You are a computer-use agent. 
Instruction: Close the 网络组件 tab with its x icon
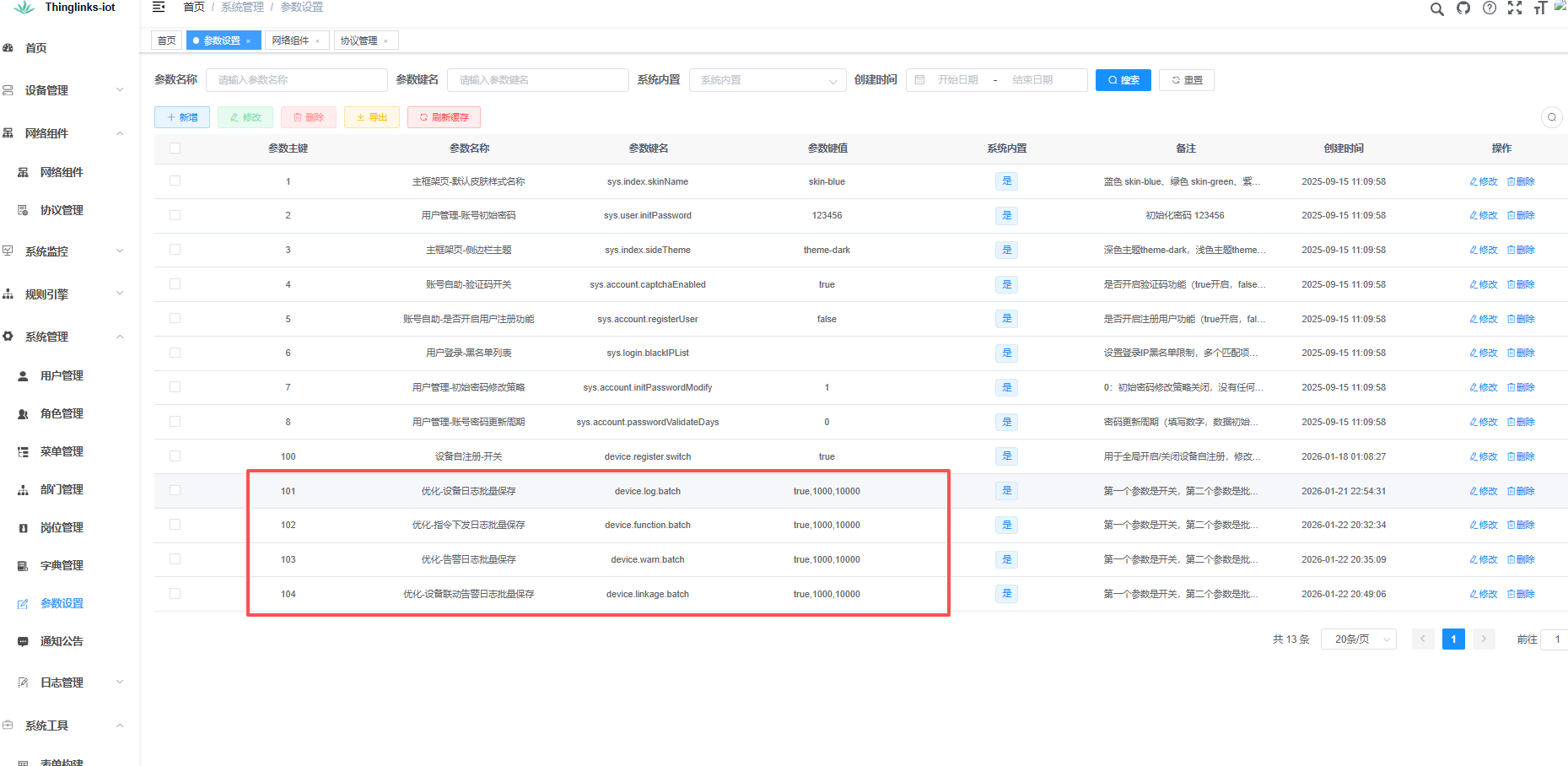click(x=318, y=41)
